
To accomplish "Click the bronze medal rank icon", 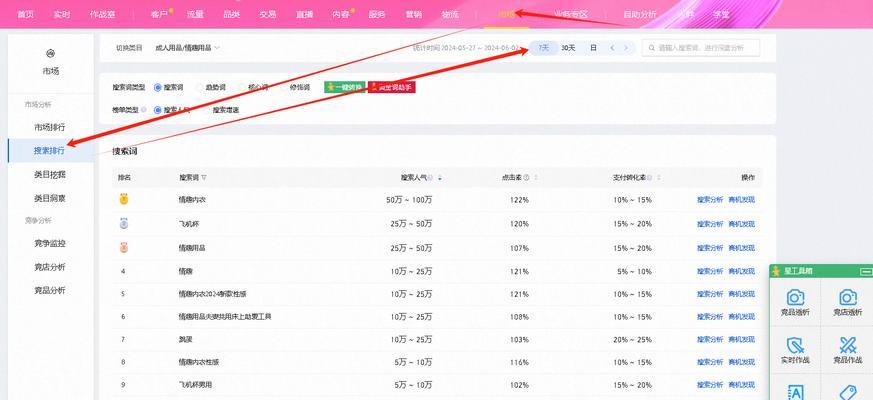I will coord(124,247).
